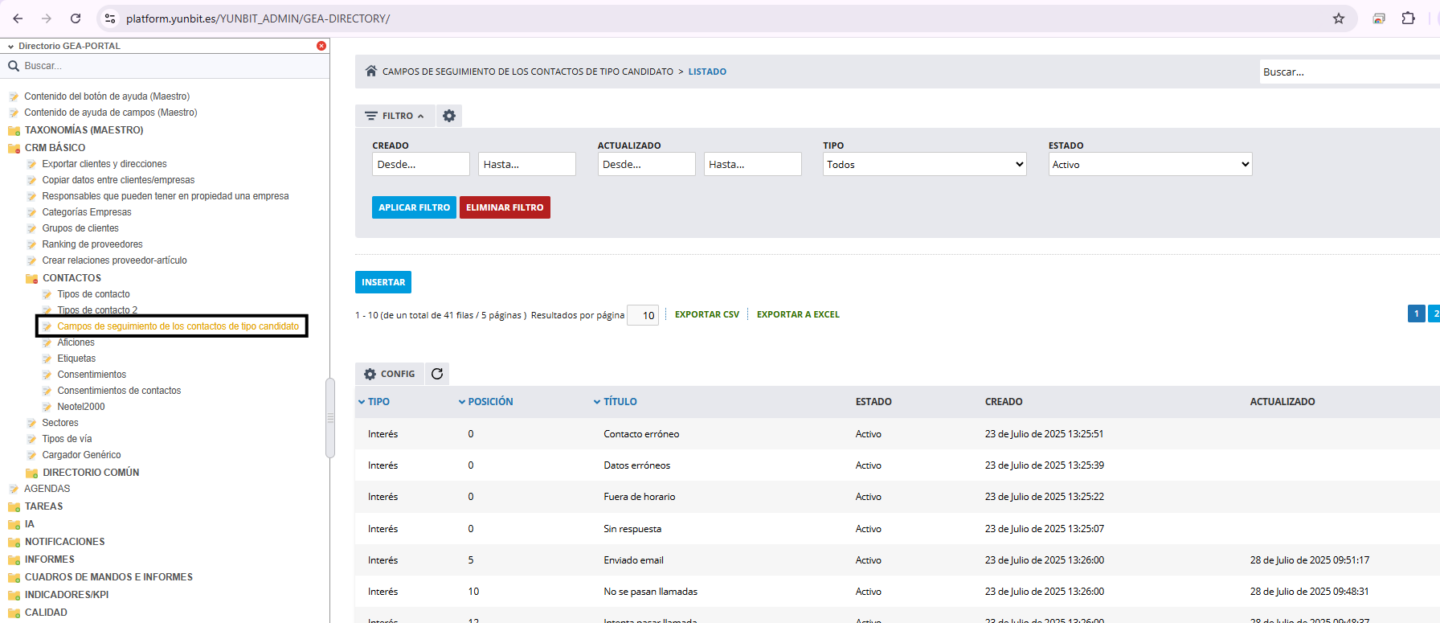Click the CREADO Desde date field
Screen dimensions: 1440x623
coord(420,165)
